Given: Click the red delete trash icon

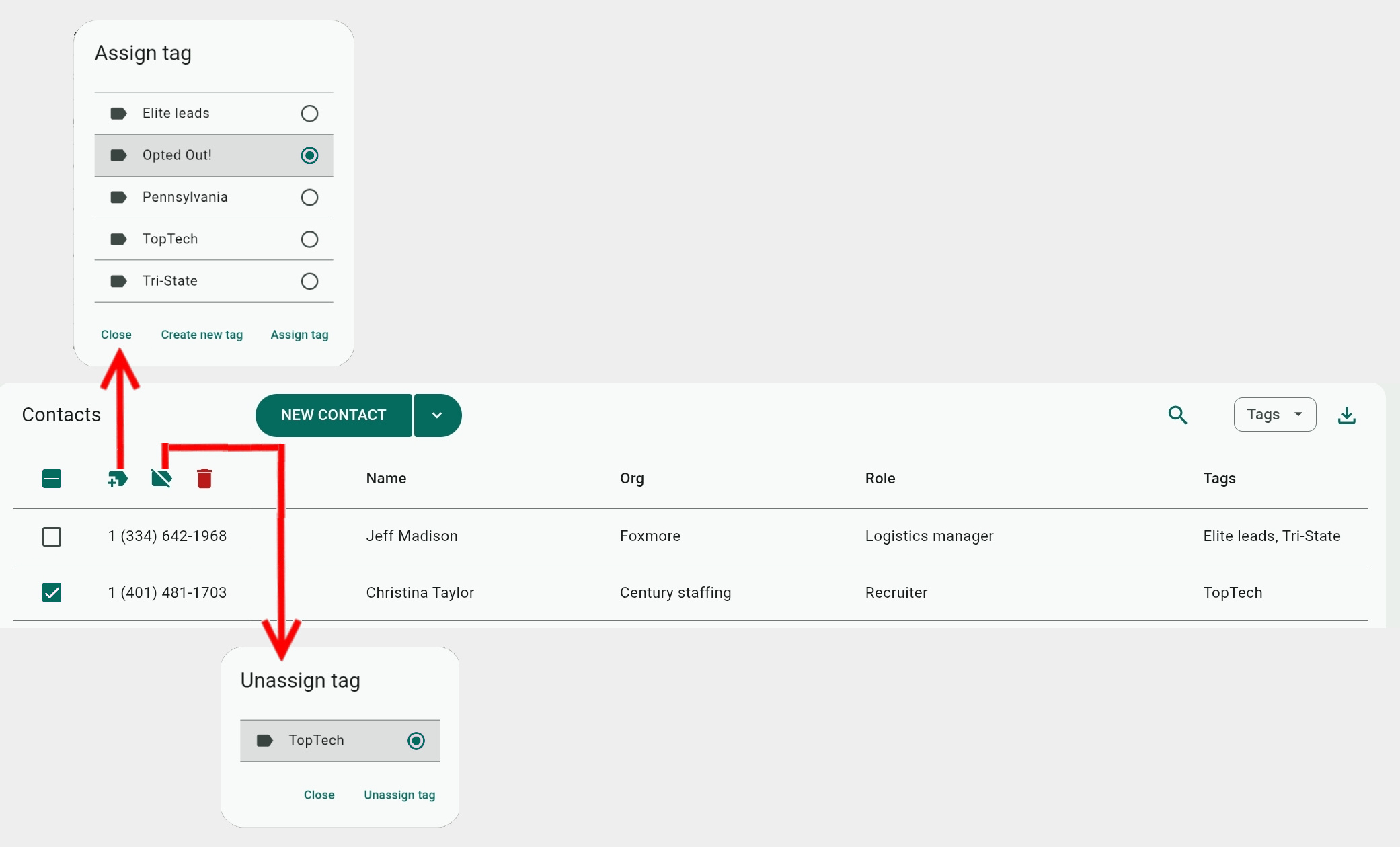Looking at the screenshot, I should point(204,479).
